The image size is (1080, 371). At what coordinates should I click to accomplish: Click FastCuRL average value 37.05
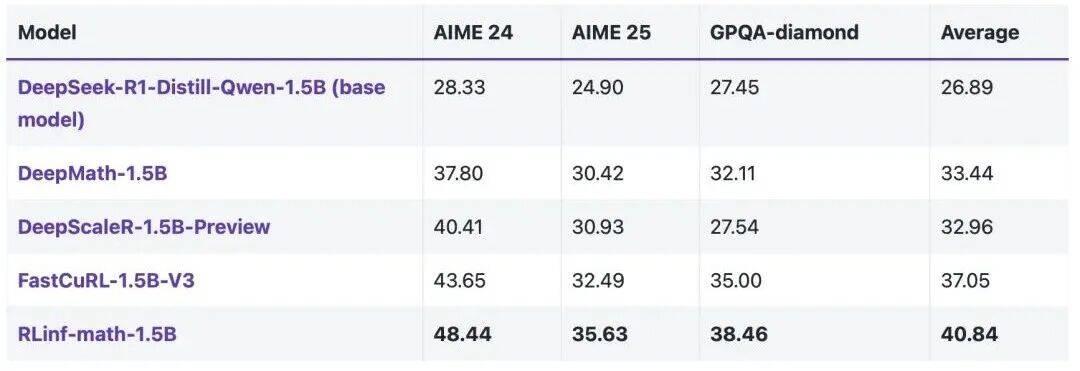click(967, 280)
